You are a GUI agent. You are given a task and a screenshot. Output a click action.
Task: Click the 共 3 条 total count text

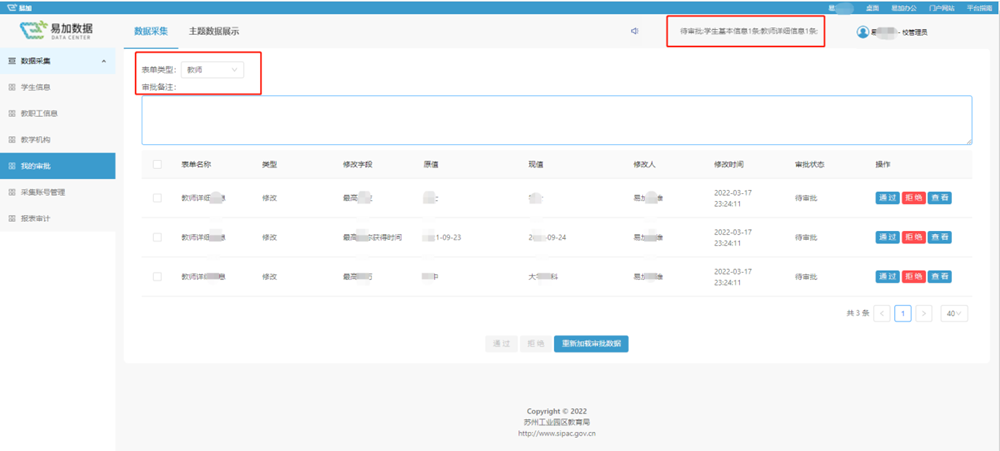[x=857, y=313]
